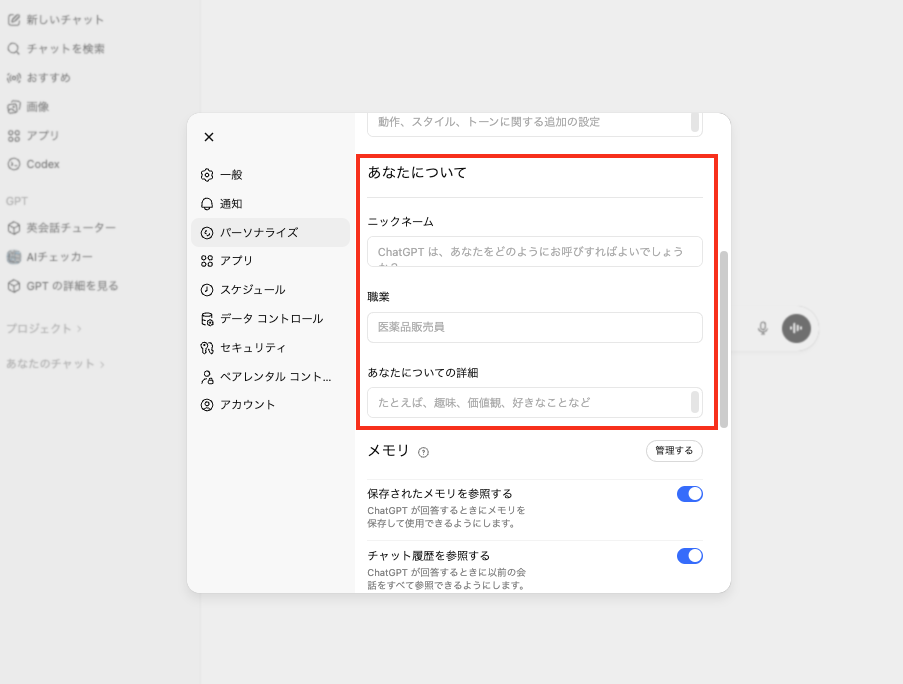This screenshot has width=903, height=684.
Task: Focus the 職業 input field
Action: [534, 327]
